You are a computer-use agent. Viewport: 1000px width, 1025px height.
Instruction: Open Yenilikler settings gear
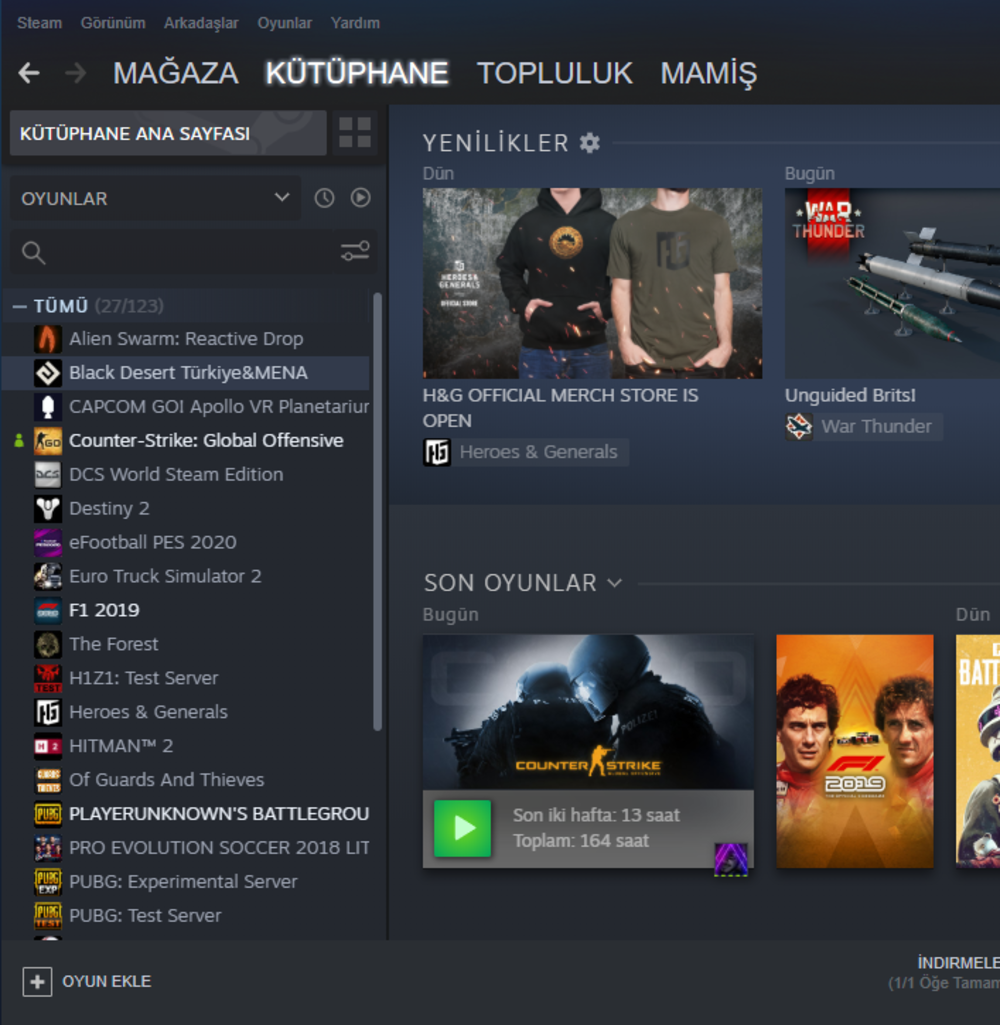tap(590, 143)
